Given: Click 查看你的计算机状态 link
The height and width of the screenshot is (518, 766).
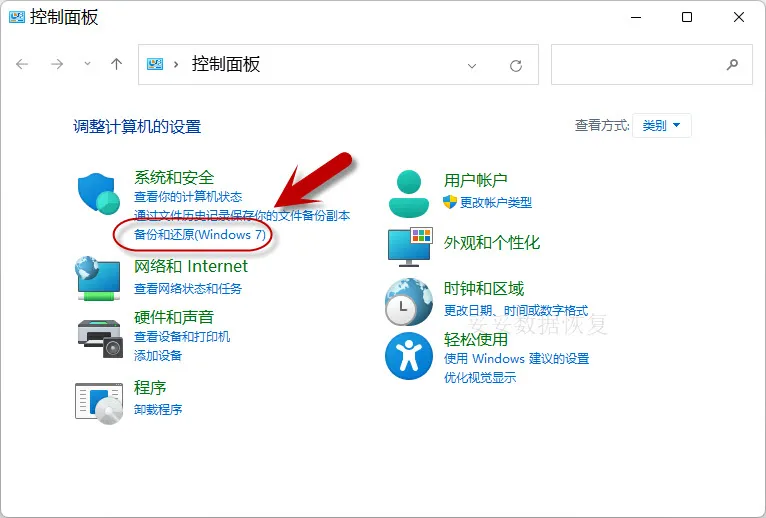Looking at the screenshot, I should (188, 197).
